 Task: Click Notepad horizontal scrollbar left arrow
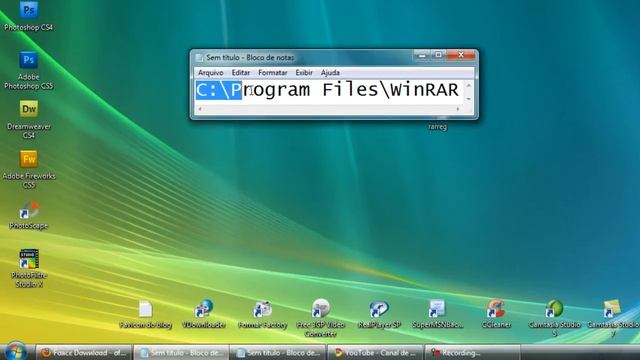pyautogui.click(x=200, y=109)
